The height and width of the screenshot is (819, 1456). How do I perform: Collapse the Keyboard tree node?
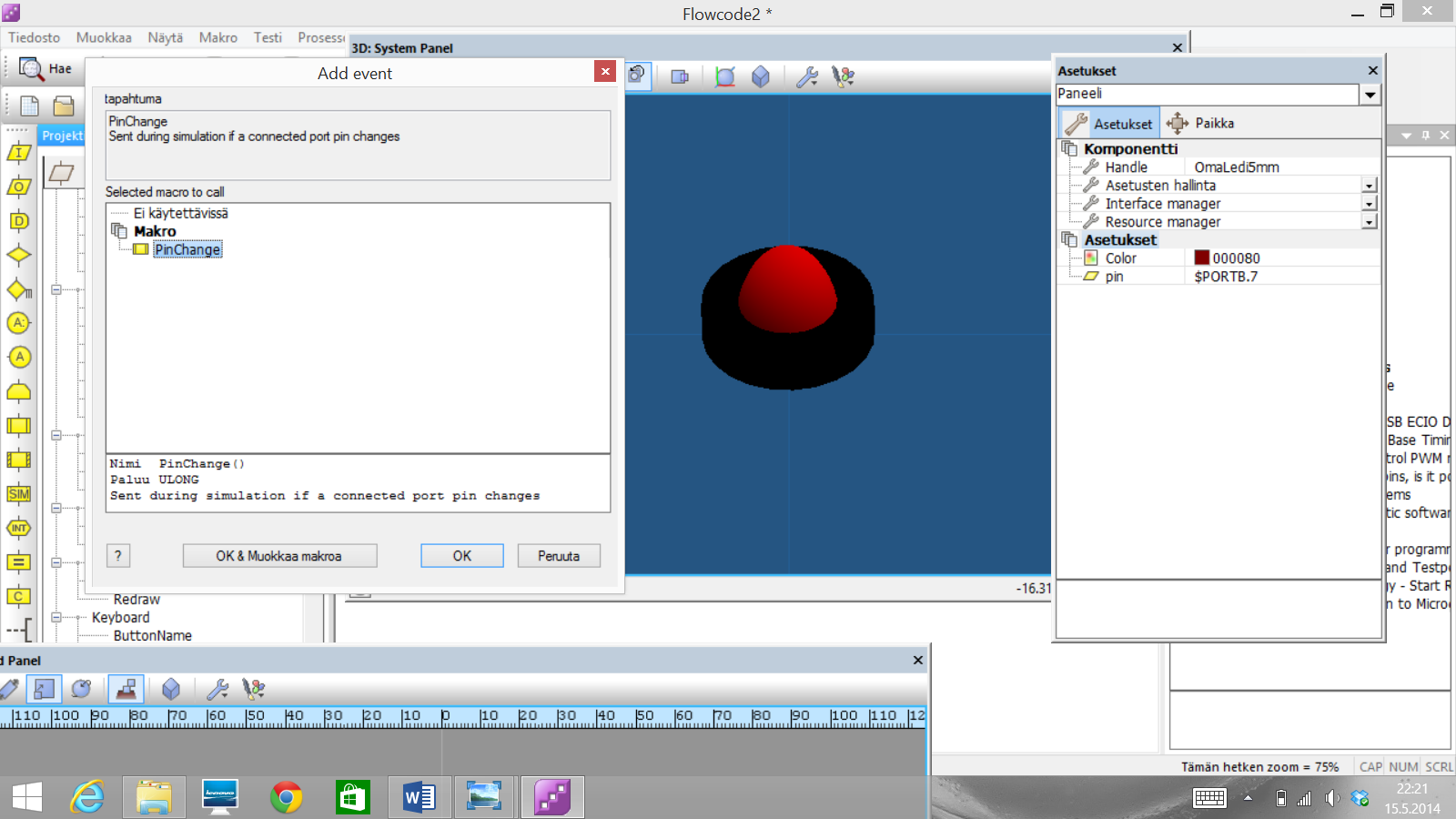(56, 617)
